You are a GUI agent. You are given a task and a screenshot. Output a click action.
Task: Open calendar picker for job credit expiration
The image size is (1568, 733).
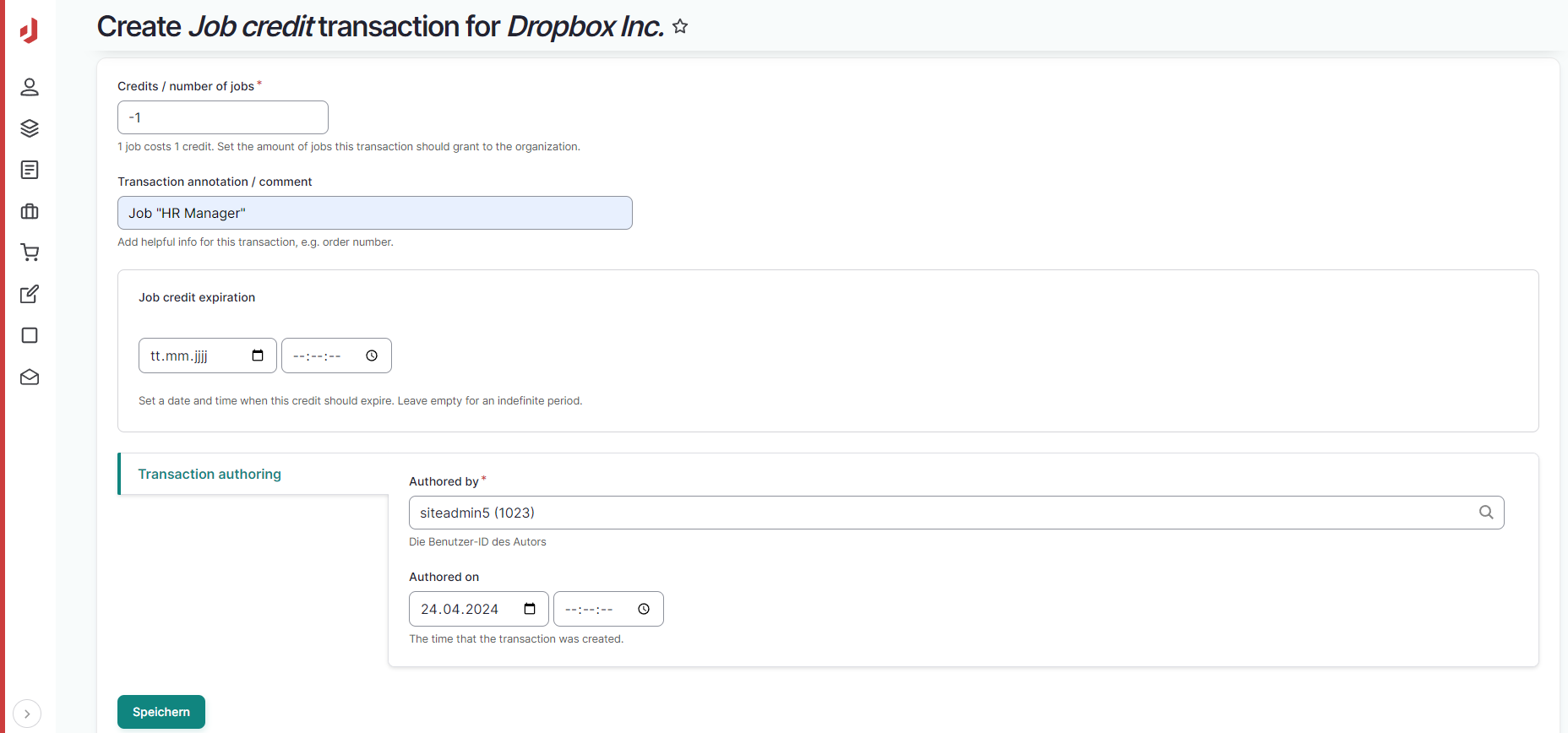(x=258, y=356)
